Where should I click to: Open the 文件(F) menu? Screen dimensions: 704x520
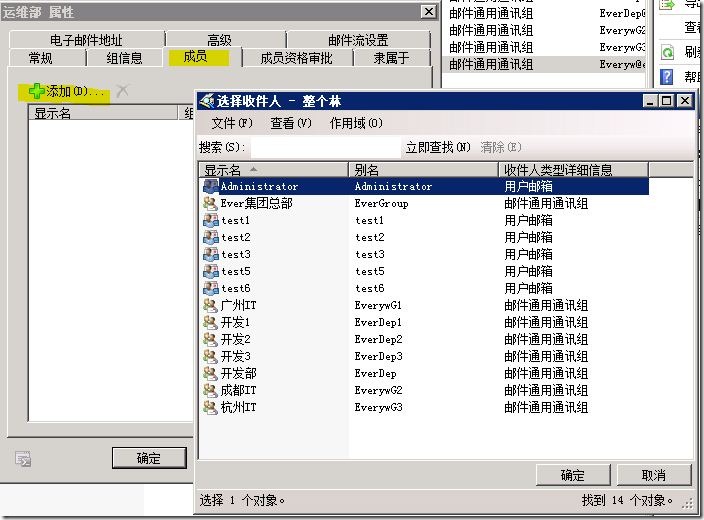(231, 123)
